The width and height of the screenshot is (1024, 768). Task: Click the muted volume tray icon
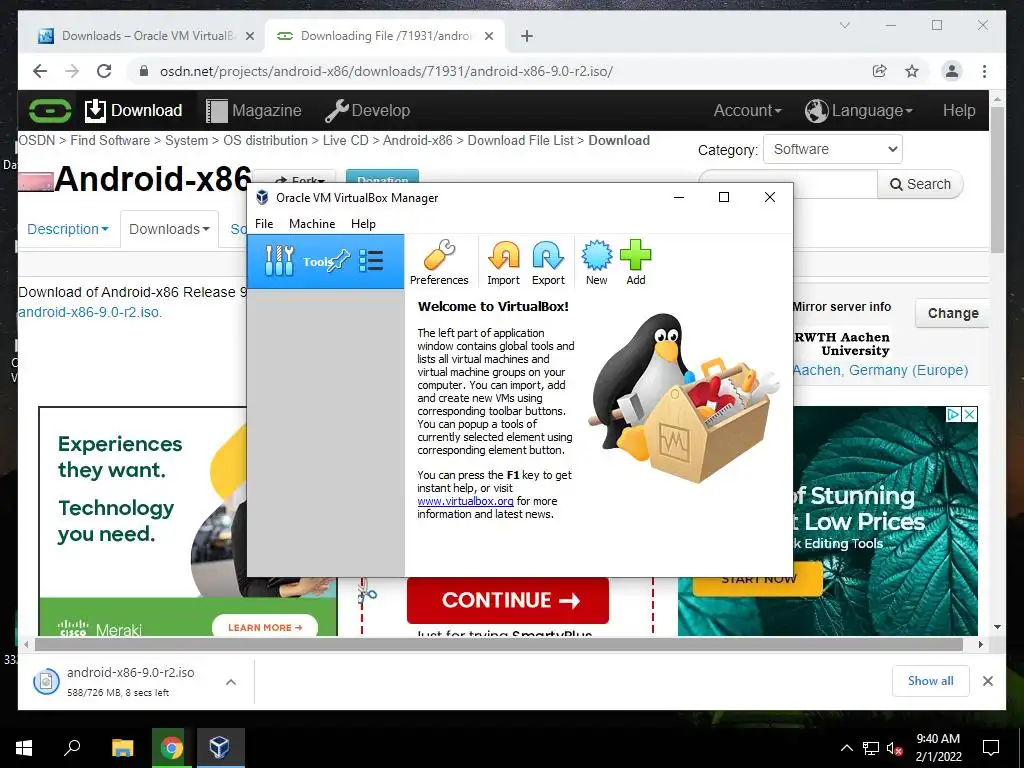point(894,748)
